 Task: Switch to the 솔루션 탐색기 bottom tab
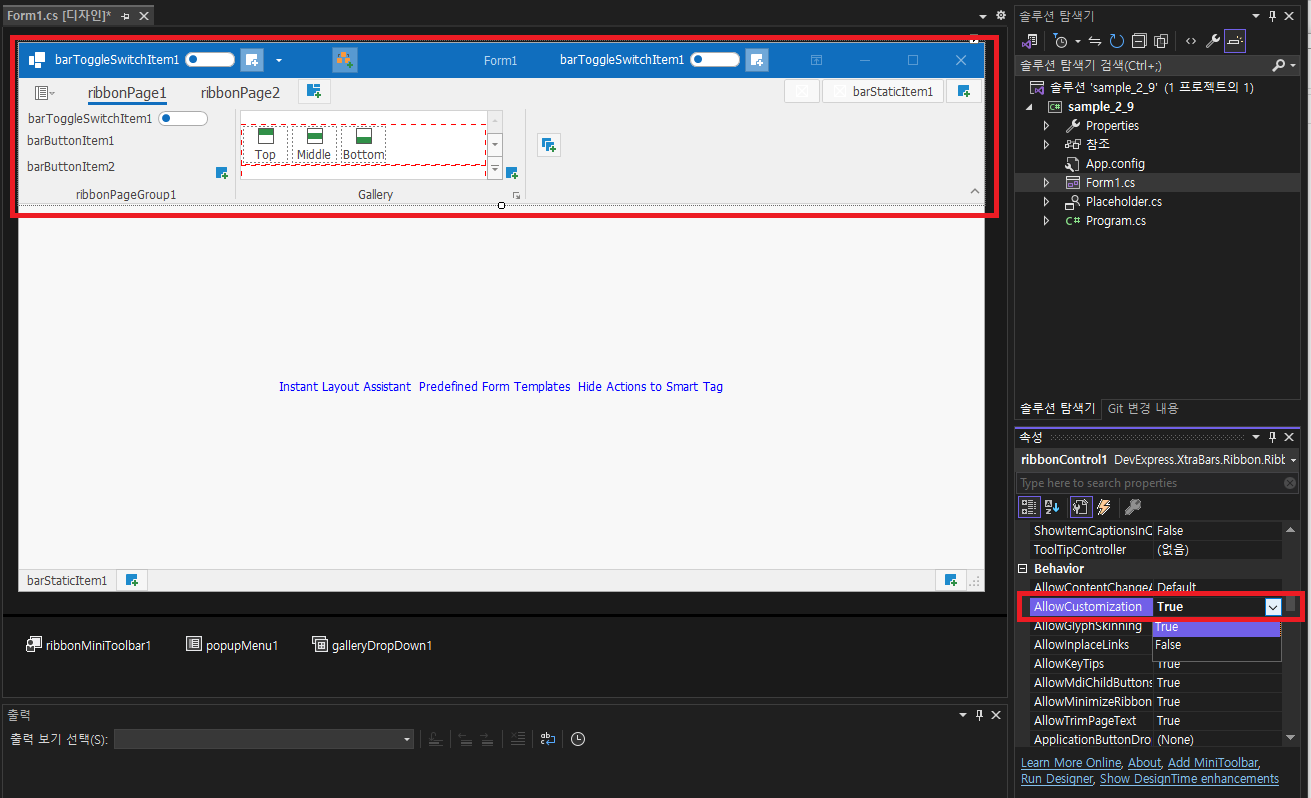pos(1057,408)
